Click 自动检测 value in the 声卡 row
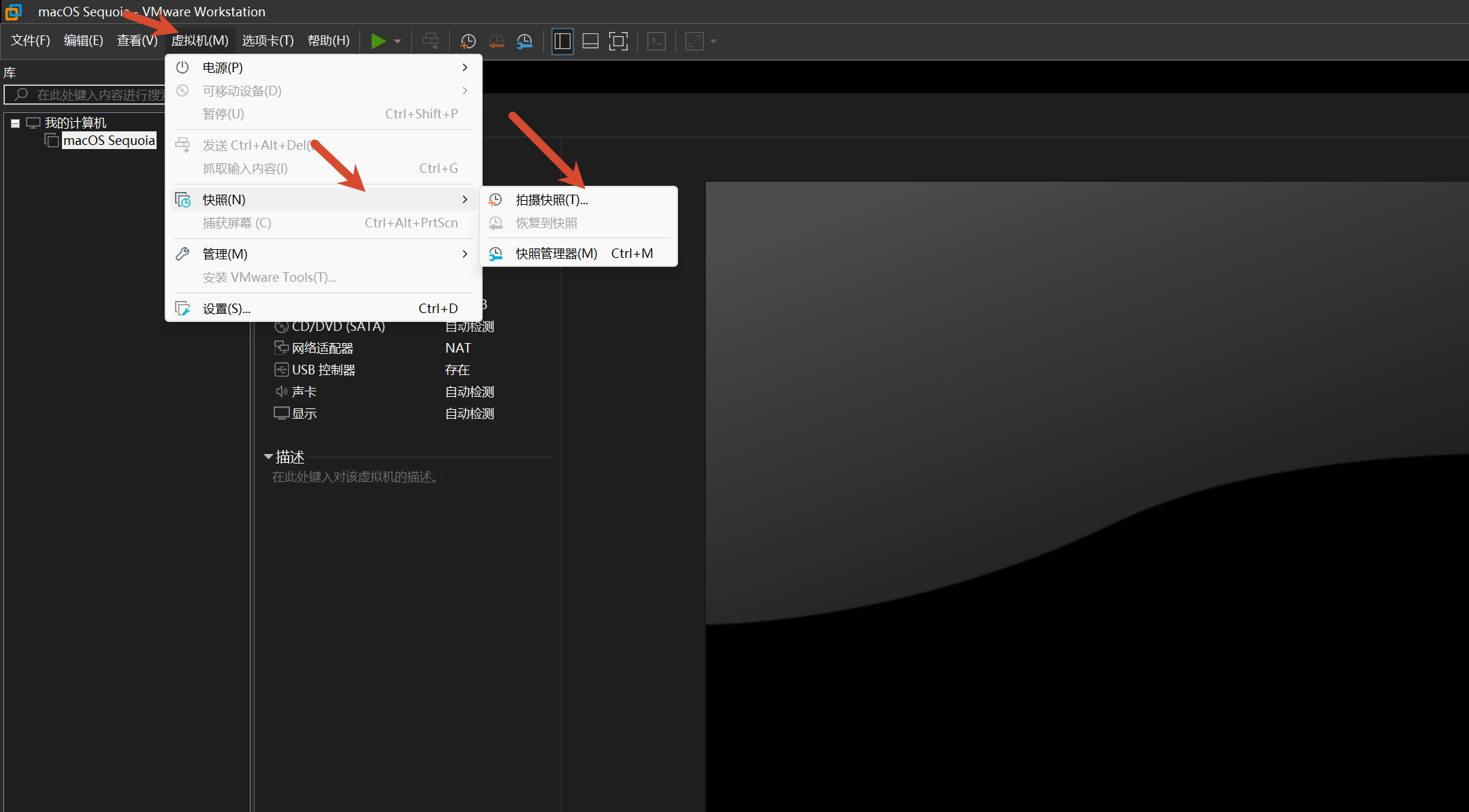Screen dimensions: 1469x812 (x=470, y=391)
